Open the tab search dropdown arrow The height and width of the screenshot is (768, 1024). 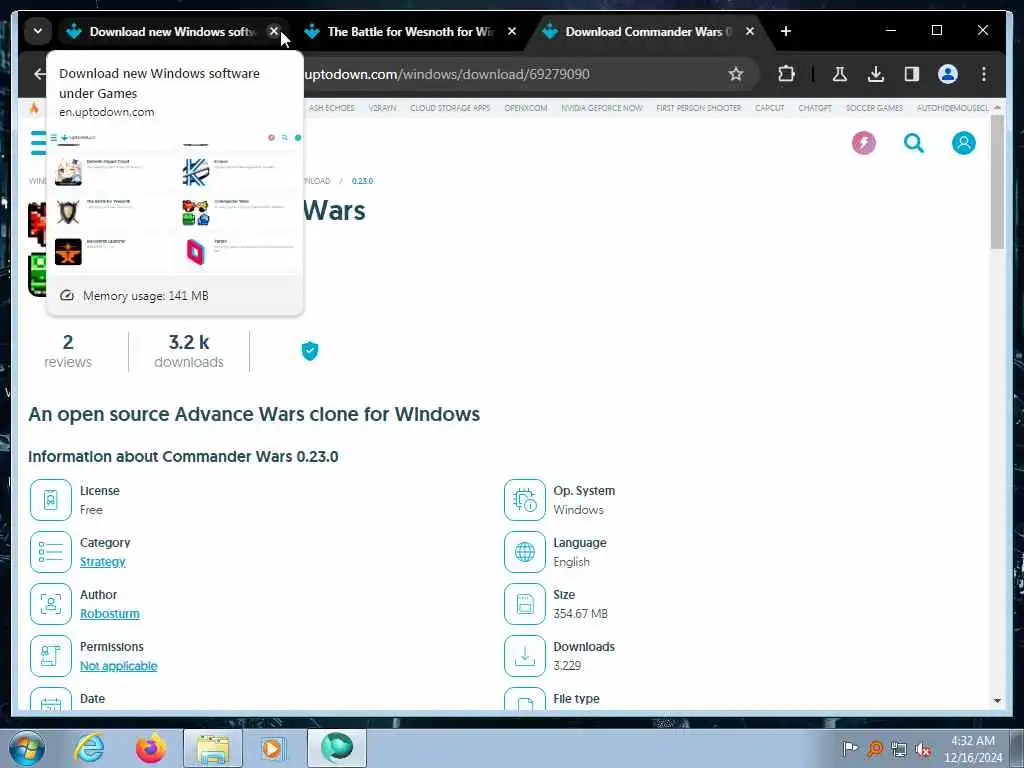37,31
